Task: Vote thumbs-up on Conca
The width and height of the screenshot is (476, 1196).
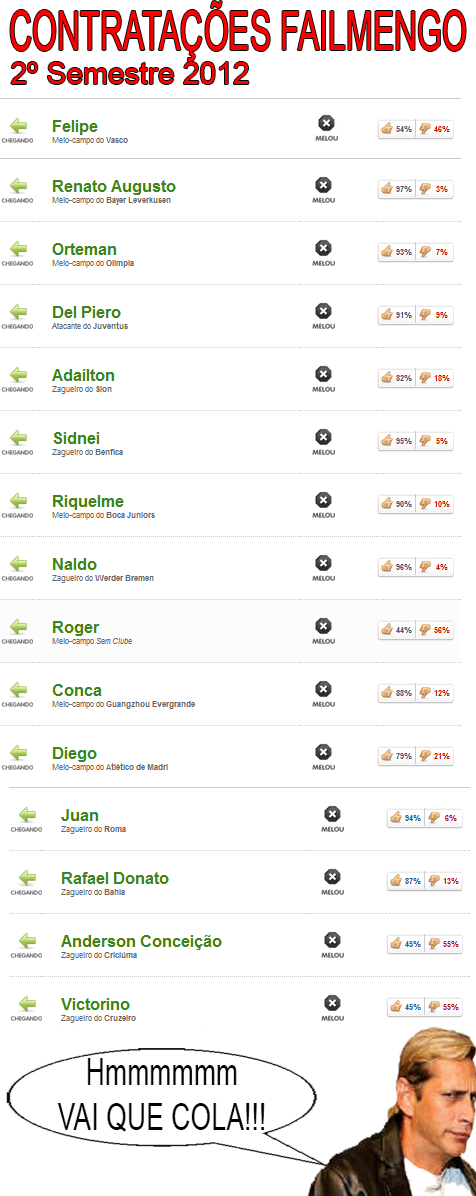Action: pyautogui.click(x=387, y=693)
